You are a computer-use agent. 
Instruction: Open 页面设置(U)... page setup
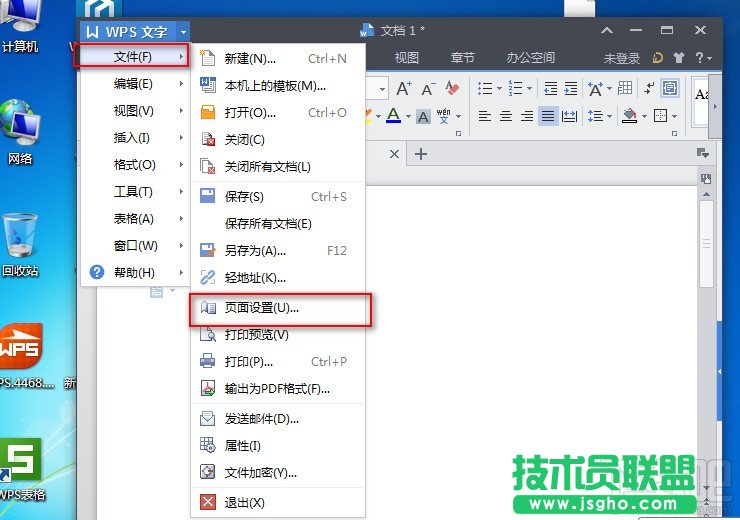(278, 308)
